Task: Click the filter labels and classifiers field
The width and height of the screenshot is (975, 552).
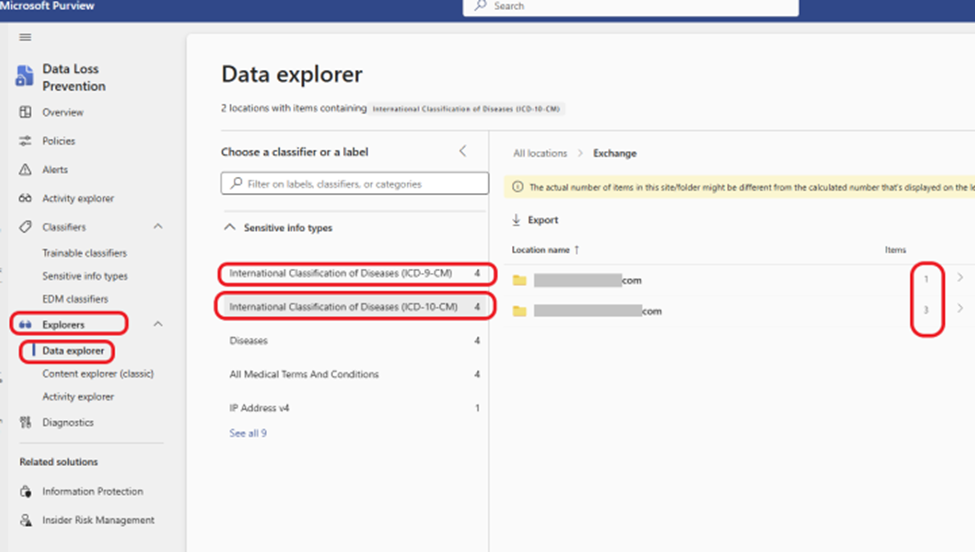Action: click(354, 183)
